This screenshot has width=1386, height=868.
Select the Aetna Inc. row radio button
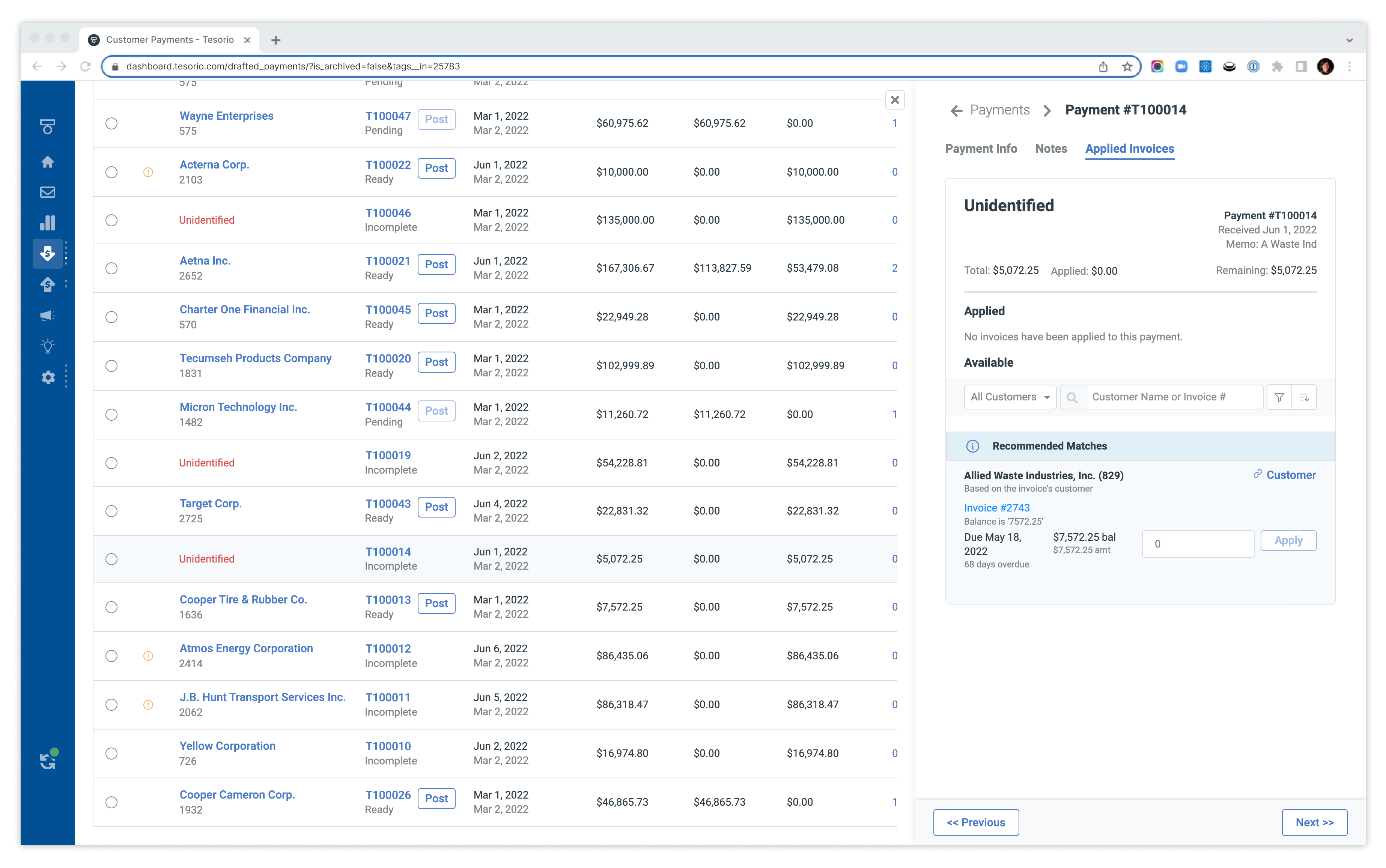(111, 268)
